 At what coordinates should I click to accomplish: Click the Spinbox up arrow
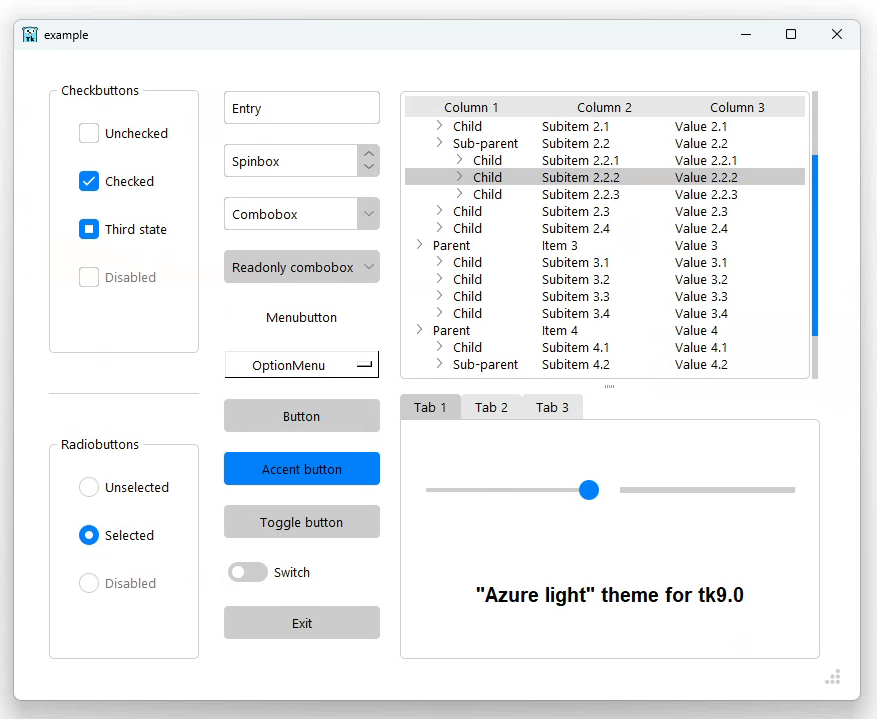(x=369, y=153)
